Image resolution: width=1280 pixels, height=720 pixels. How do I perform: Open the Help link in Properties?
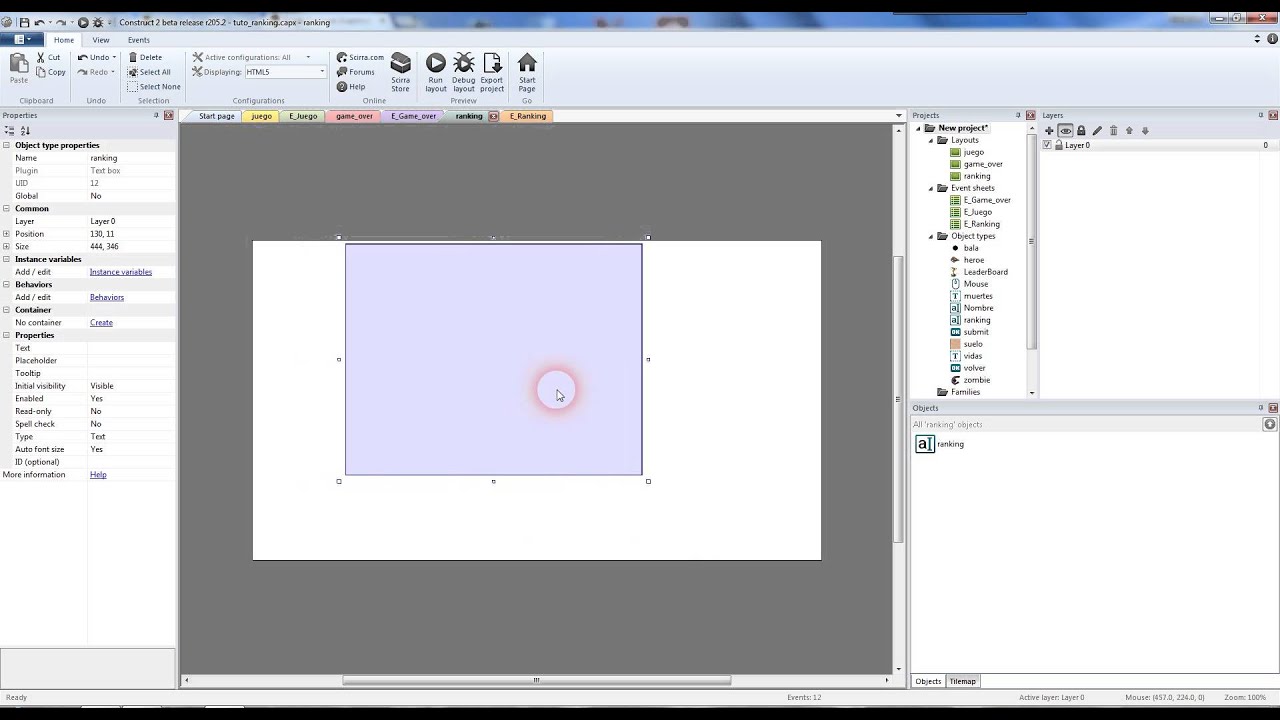tap(98, 475)
